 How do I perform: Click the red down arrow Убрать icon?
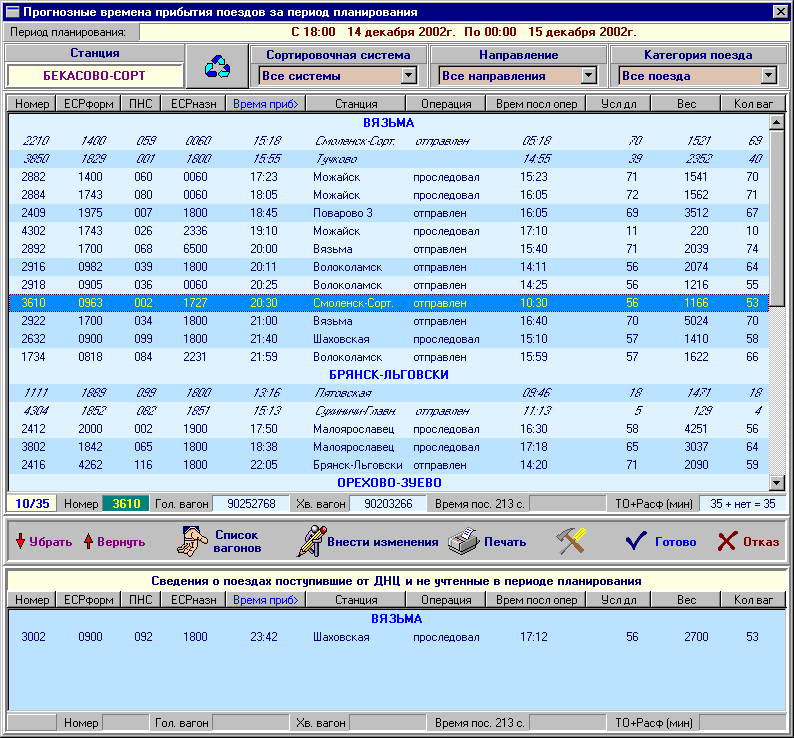point(20,541)
